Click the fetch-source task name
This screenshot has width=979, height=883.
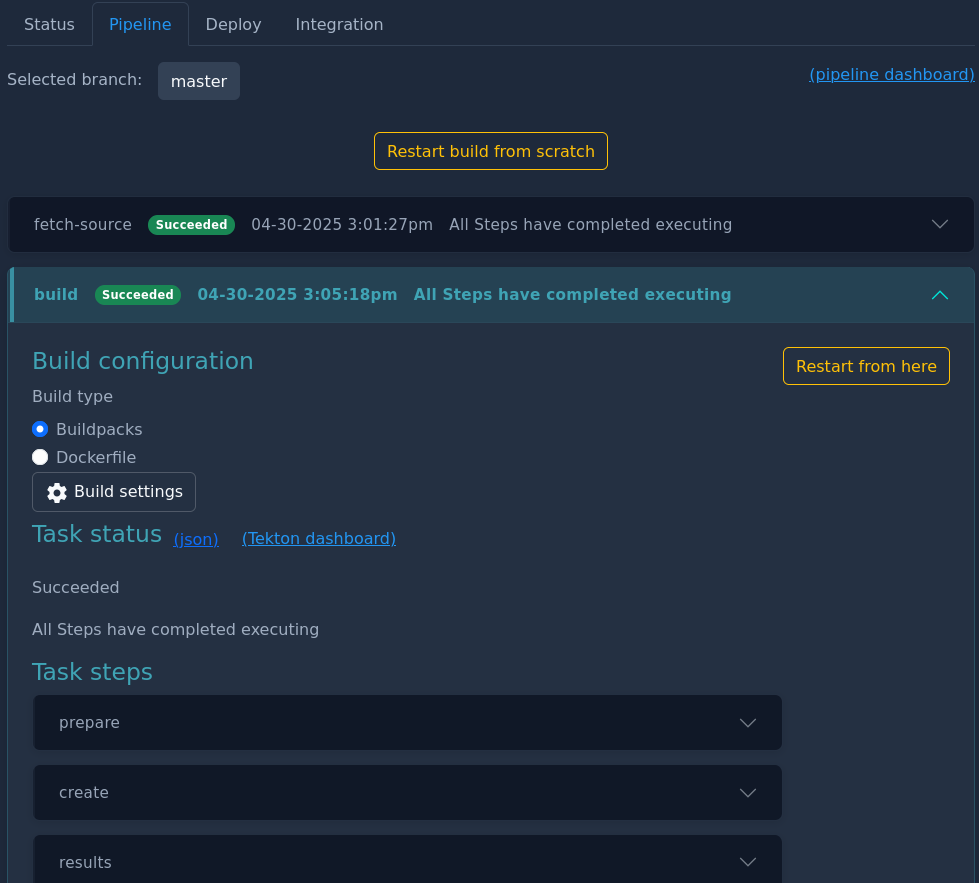click(82, 225)
